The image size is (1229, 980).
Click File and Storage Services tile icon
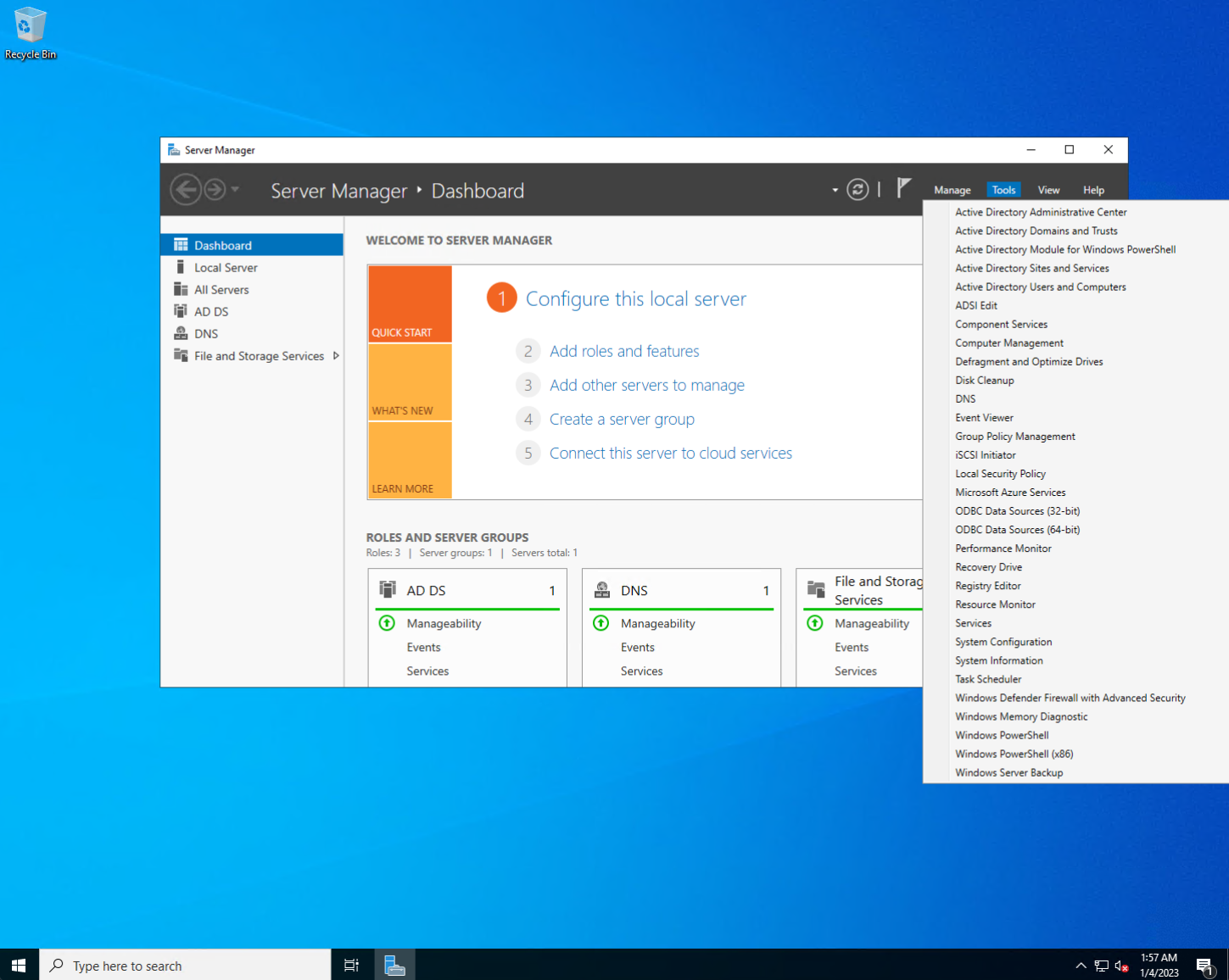click(x=816, y=589)
